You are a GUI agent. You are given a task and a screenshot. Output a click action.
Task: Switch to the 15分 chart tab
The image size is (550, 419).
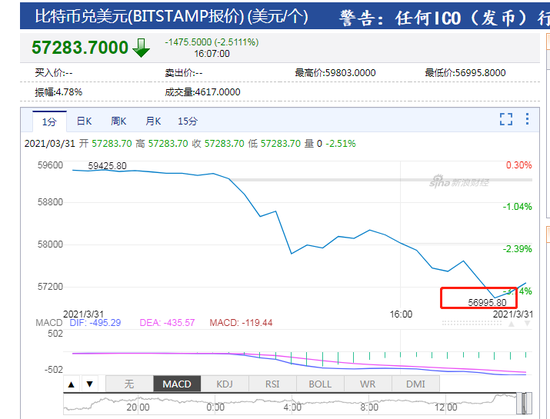coord(188,121)
